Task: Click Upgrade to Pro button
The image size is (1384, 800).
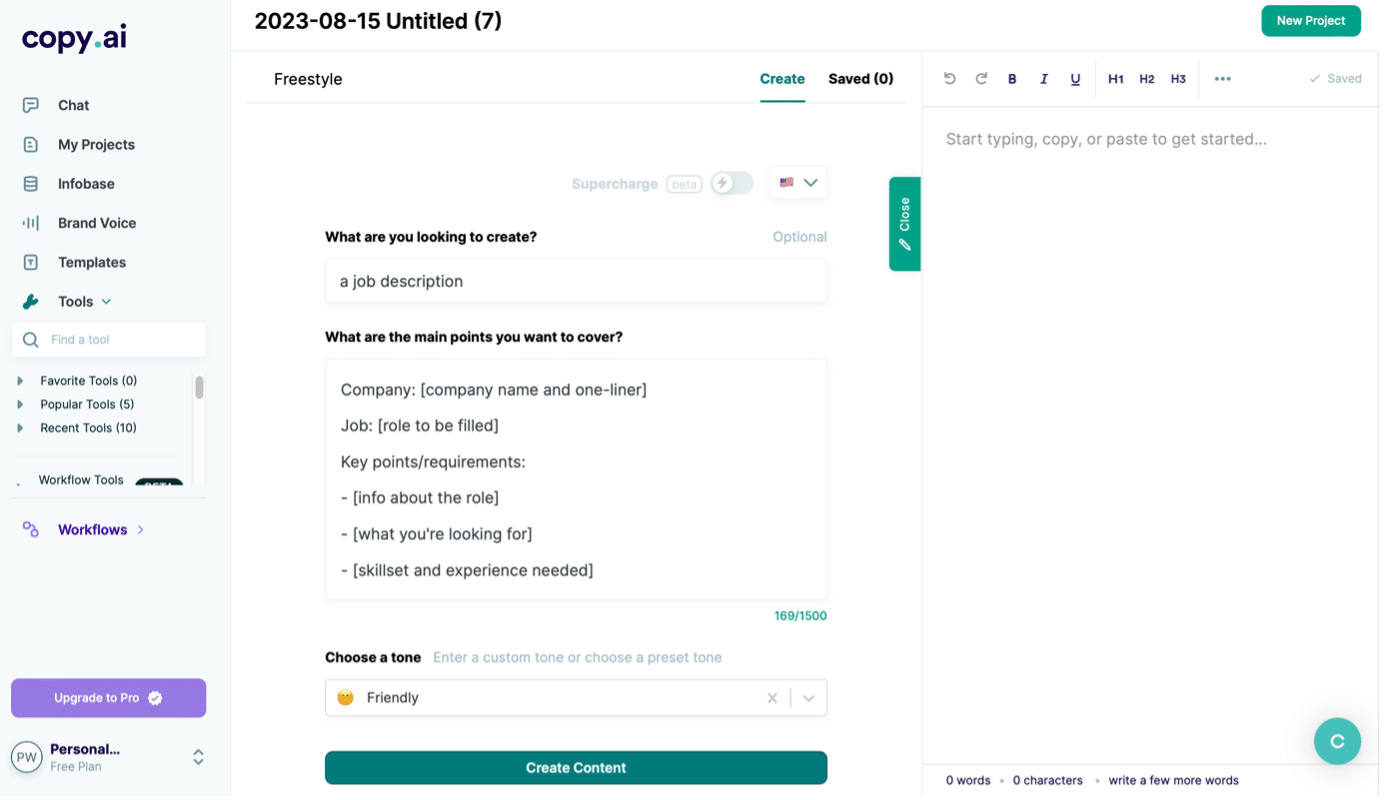Action: 109,699
